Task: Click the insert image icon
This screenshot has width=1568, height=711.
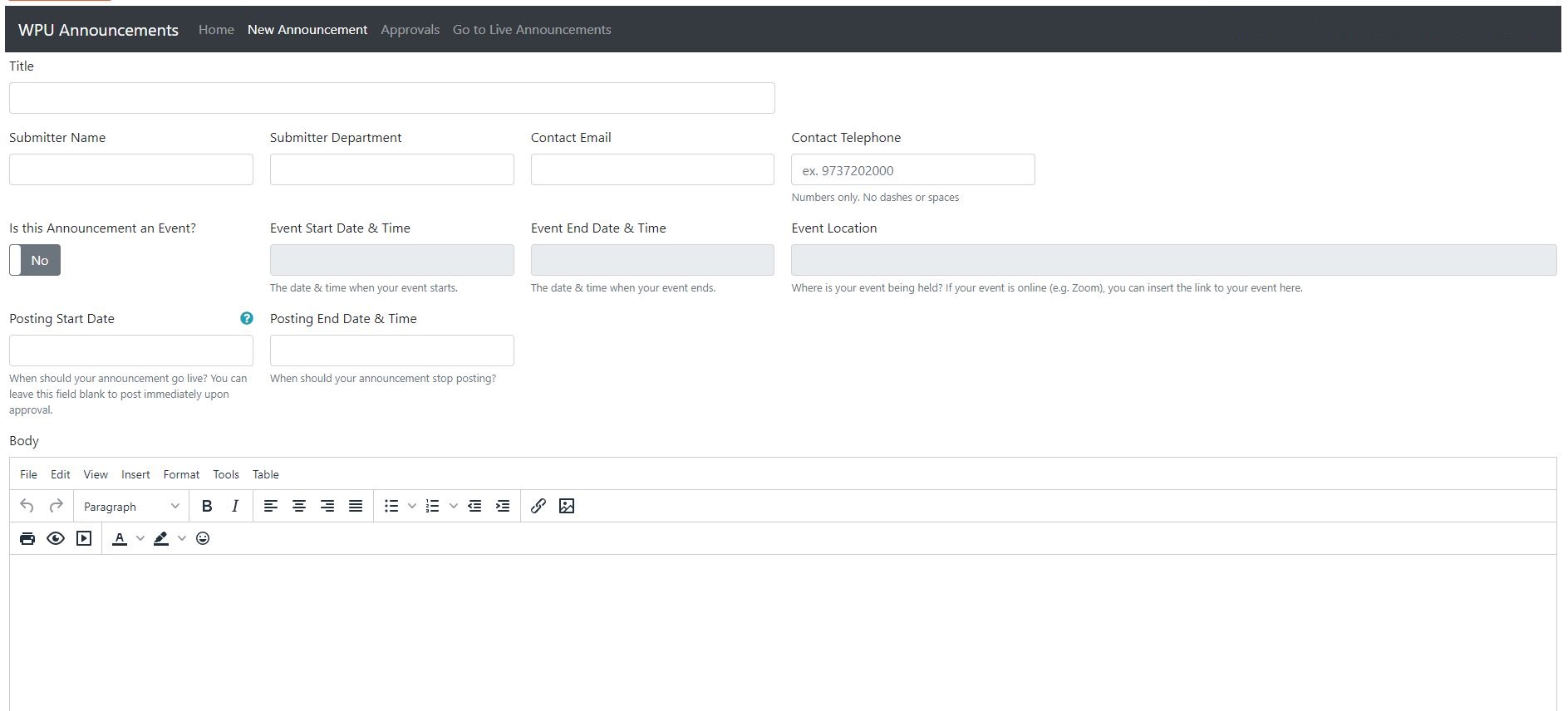Action: [x=567, y=506]
